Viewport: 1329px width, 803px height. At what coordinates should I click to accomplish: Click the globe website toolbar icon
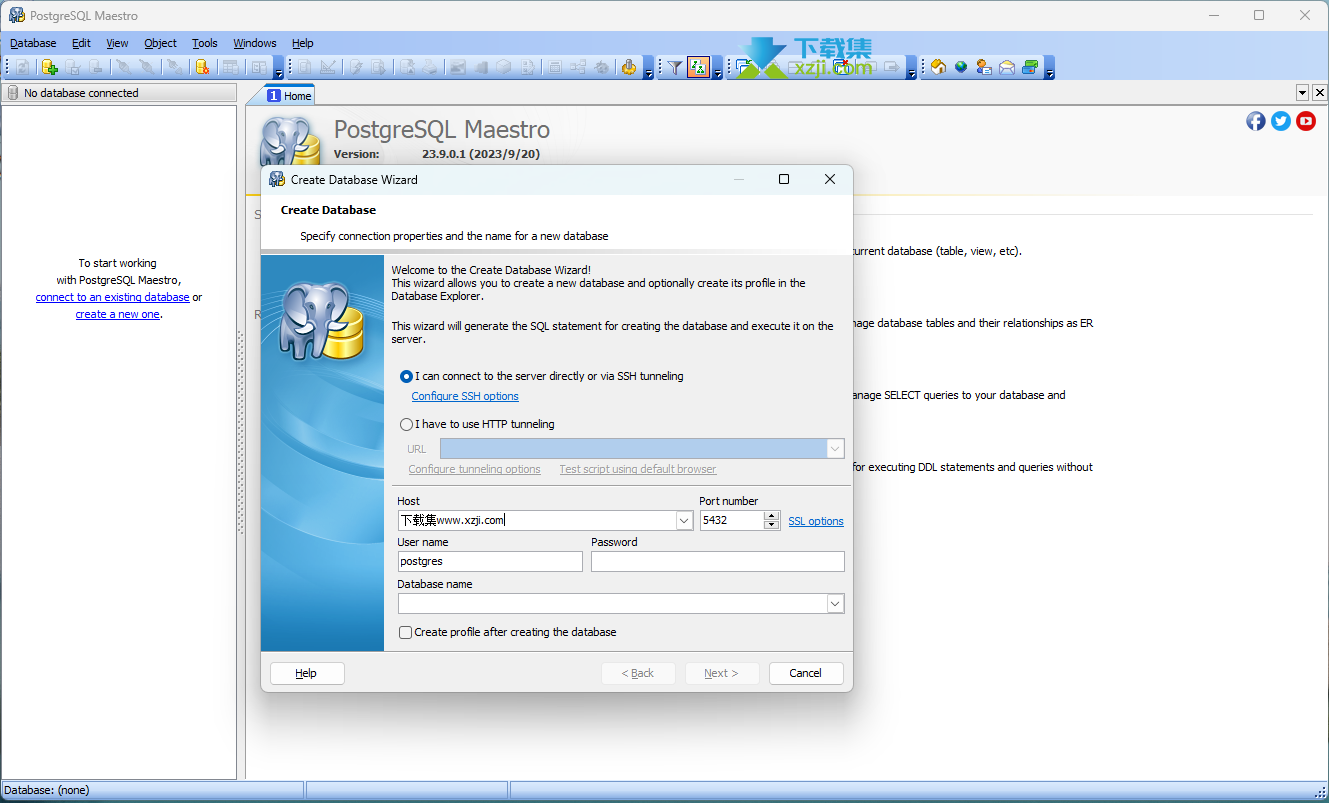961,67
